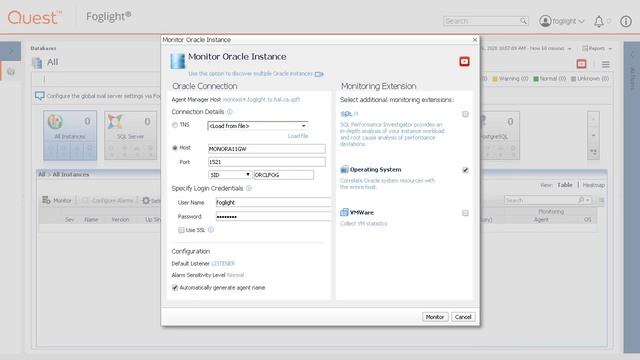640x360 pixels.
Task: Click the settings gear icon in toolbar
Action: click(146, 200)
